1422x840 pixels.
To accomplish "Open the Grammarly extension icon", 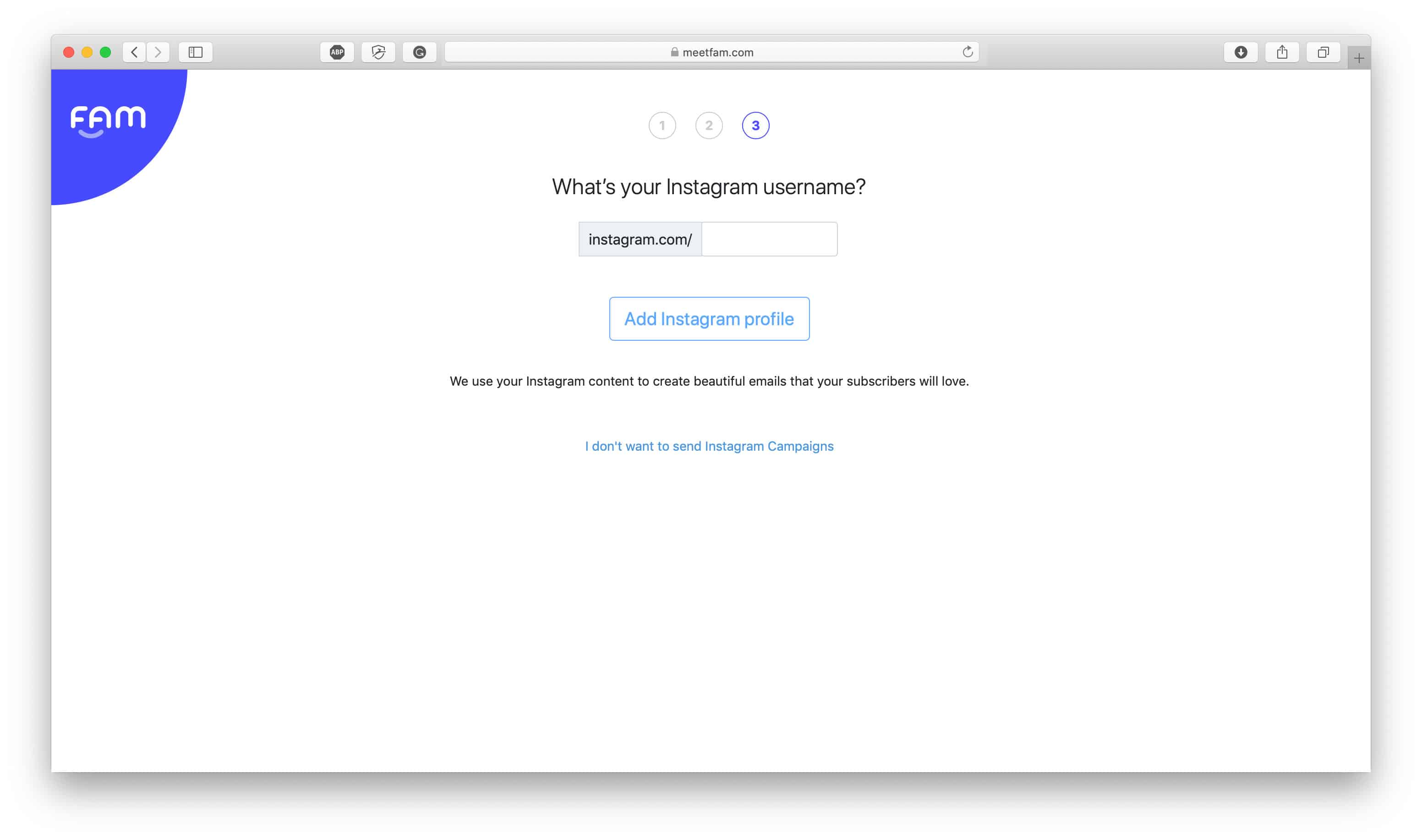I will 420,52.
